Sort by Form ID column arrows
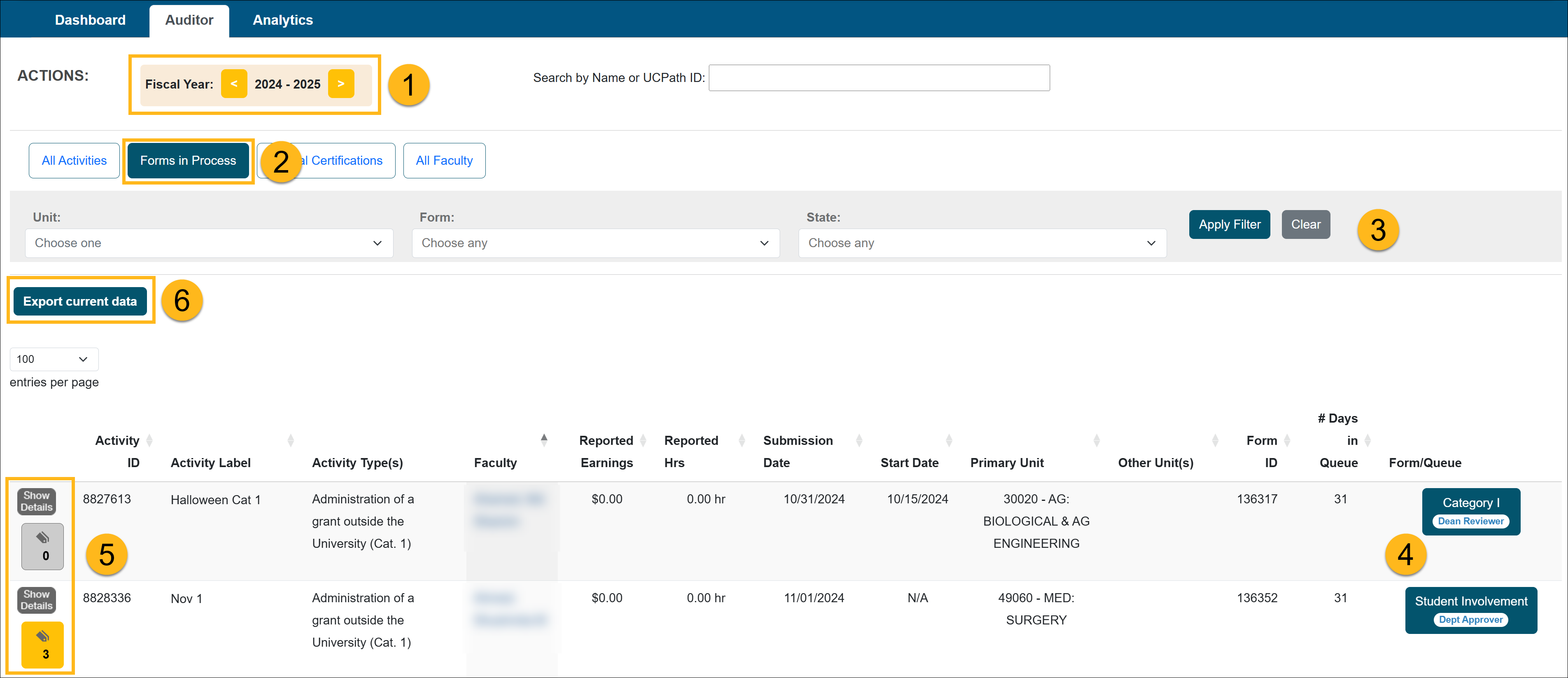 (1287, 440)
